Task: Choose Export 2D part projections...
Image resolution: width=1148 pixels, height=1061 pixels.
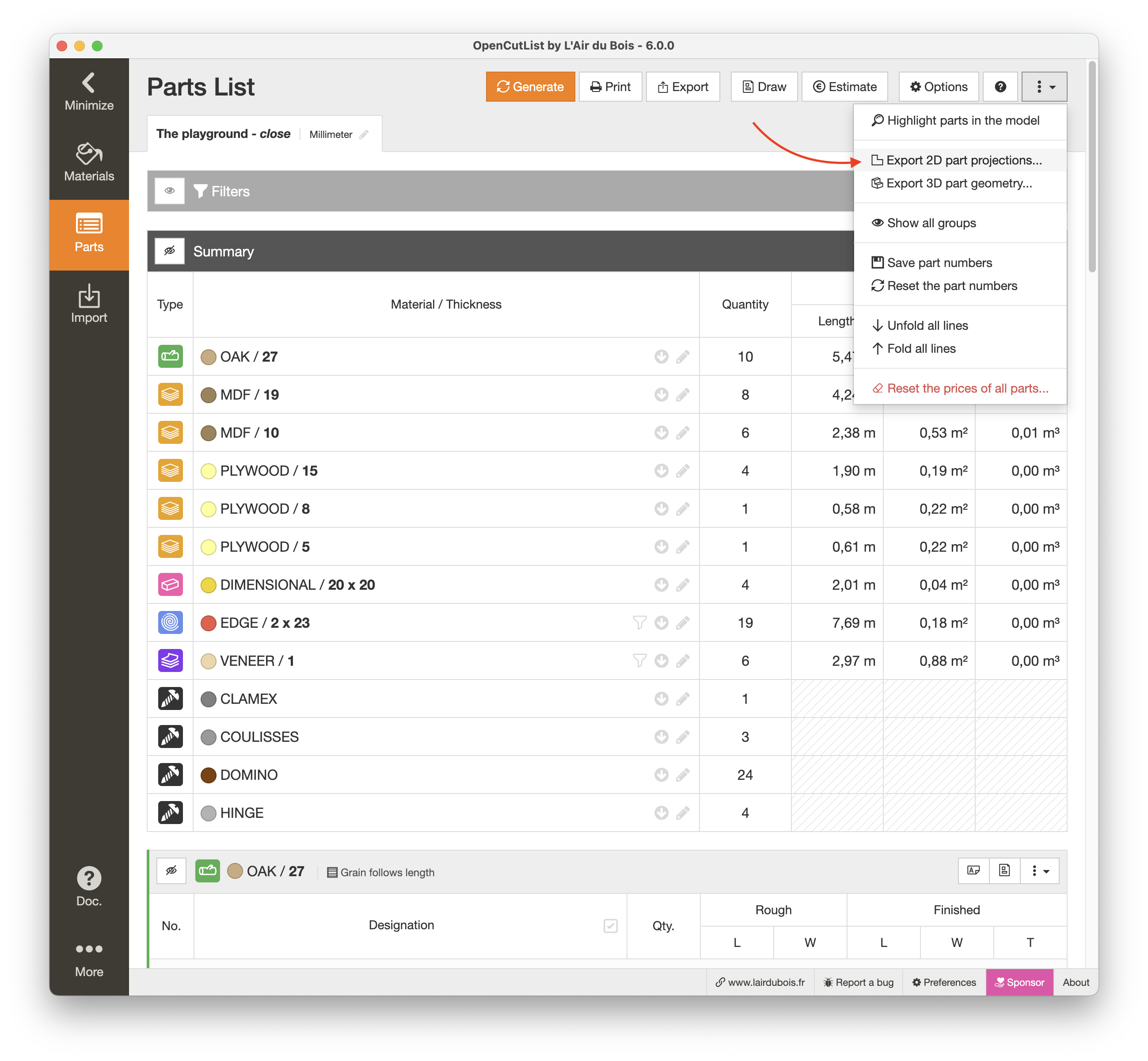Action: (960, 160)
